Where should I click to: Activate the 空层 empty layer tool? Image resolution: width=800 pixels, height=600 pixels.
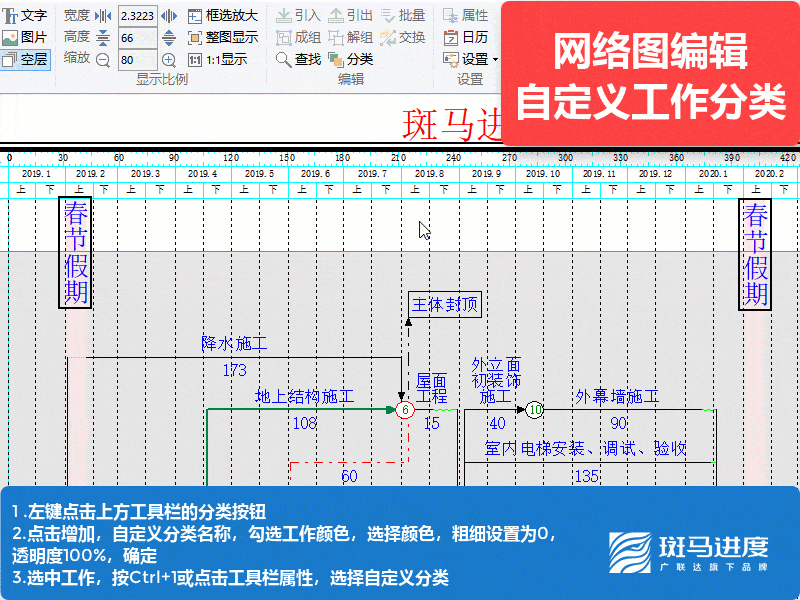[25, 59]
